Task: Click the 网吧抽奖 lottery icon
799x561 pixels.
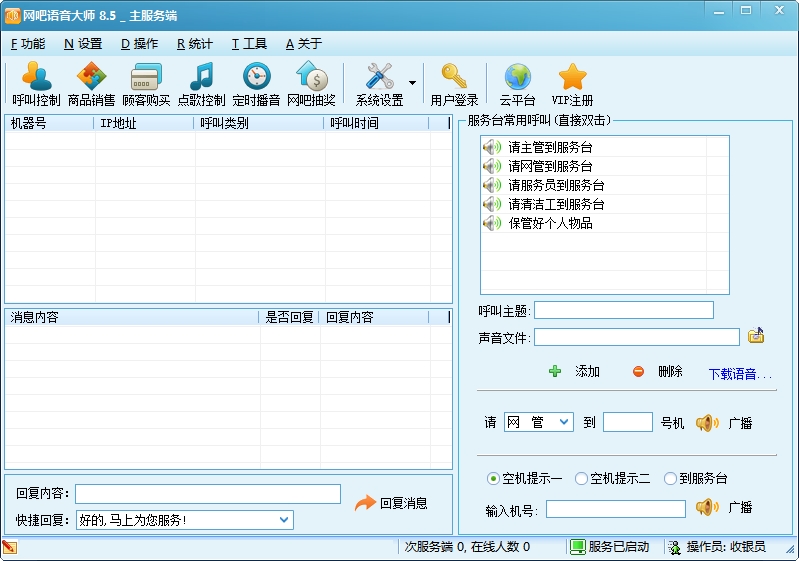Action: click(x=311, y=84)
